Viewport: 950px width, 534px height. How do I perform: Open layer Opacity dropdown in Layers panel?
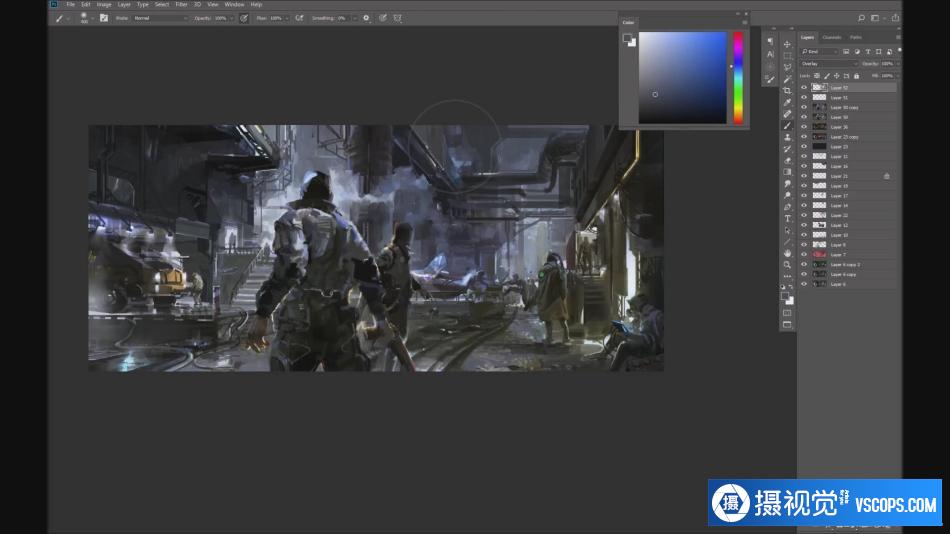coord(897,64)
